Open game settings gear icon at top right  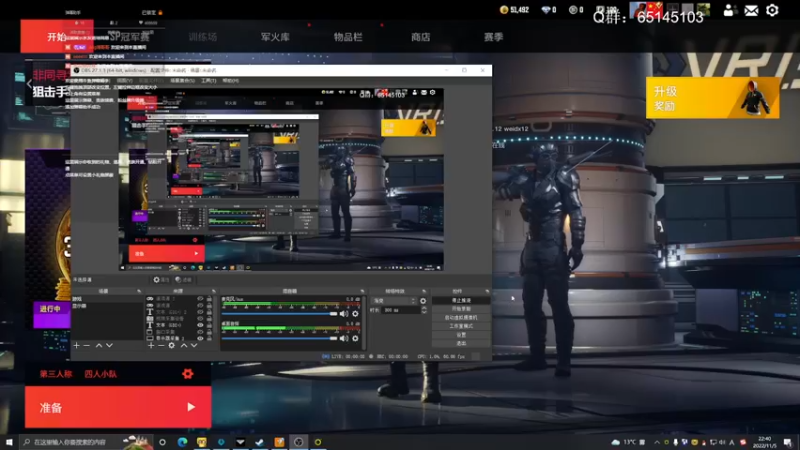coord(772,10)
